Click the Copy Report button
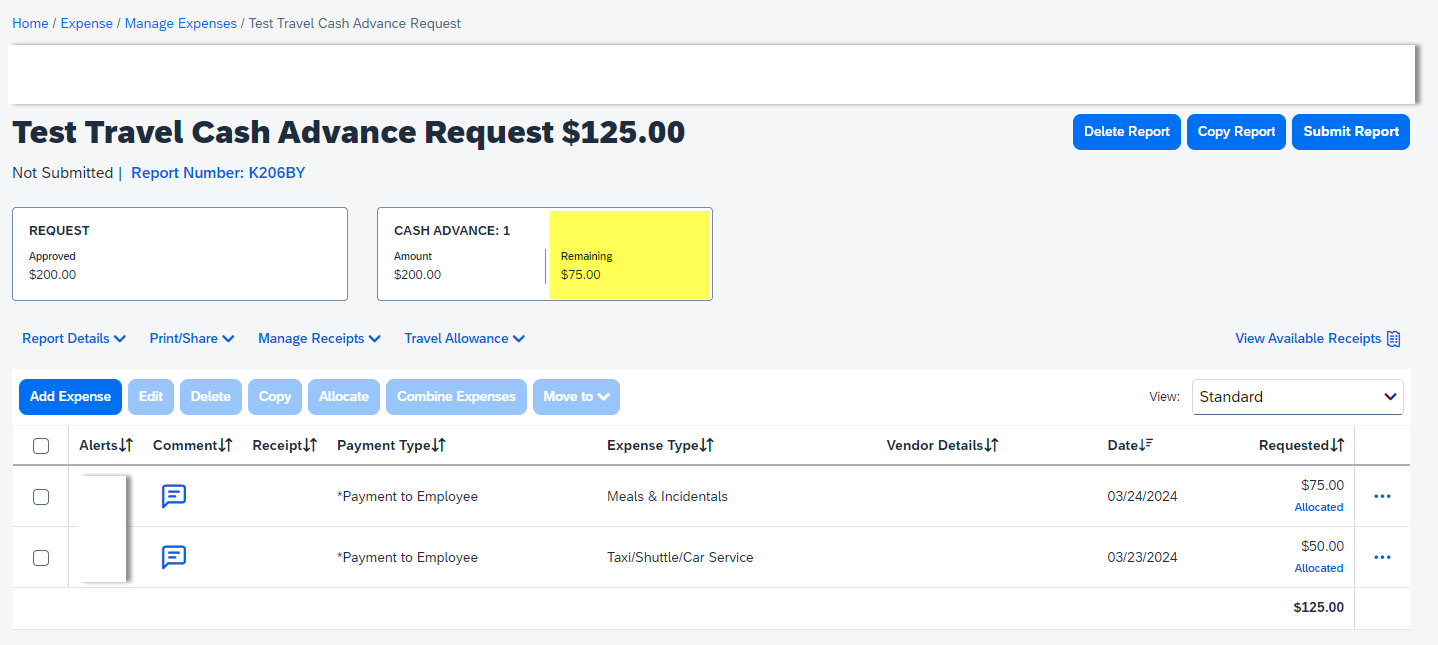 pos(1237,132)
